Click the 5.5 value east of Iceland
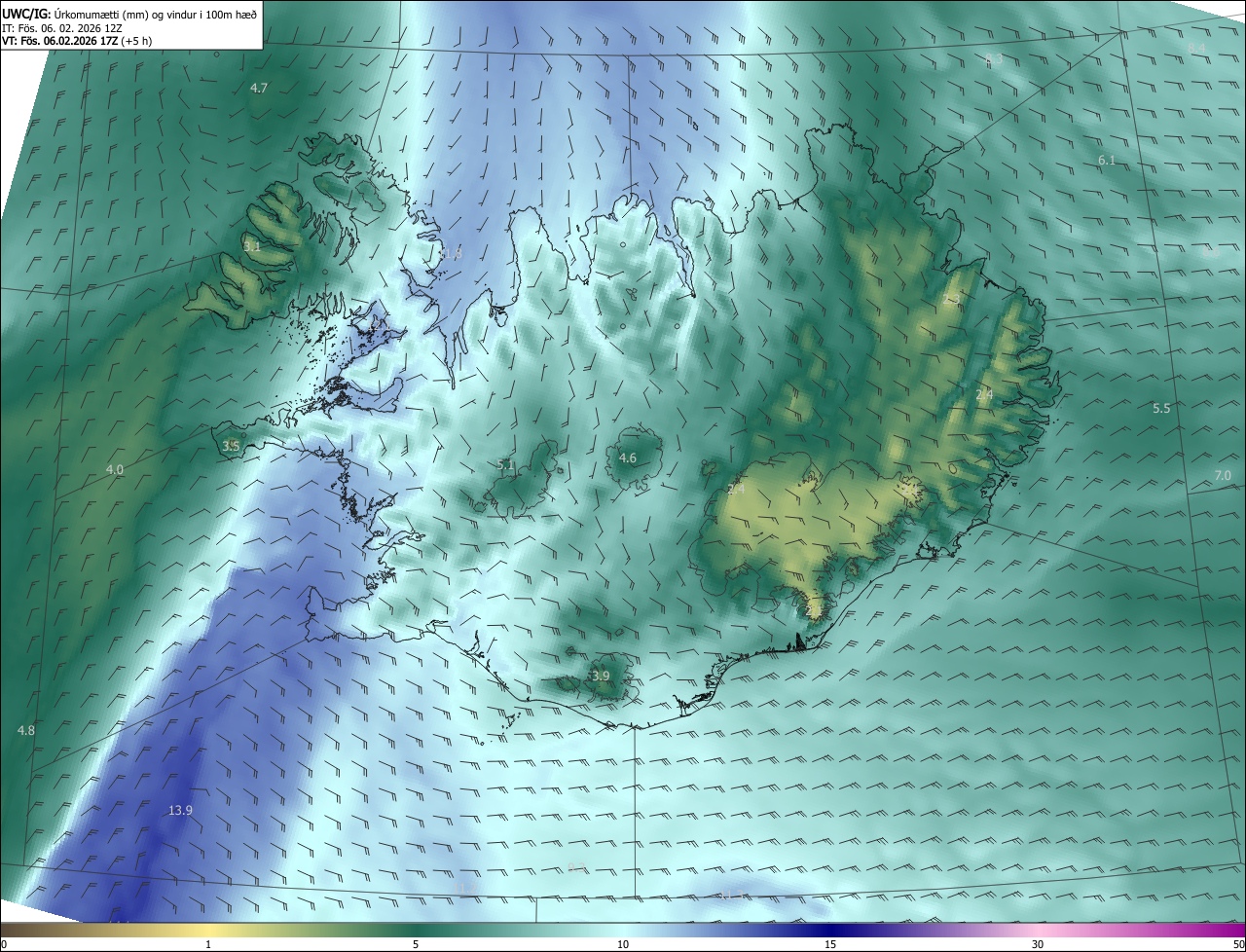This screenshot has height=952, width=1246. [x=1161, y=408]
